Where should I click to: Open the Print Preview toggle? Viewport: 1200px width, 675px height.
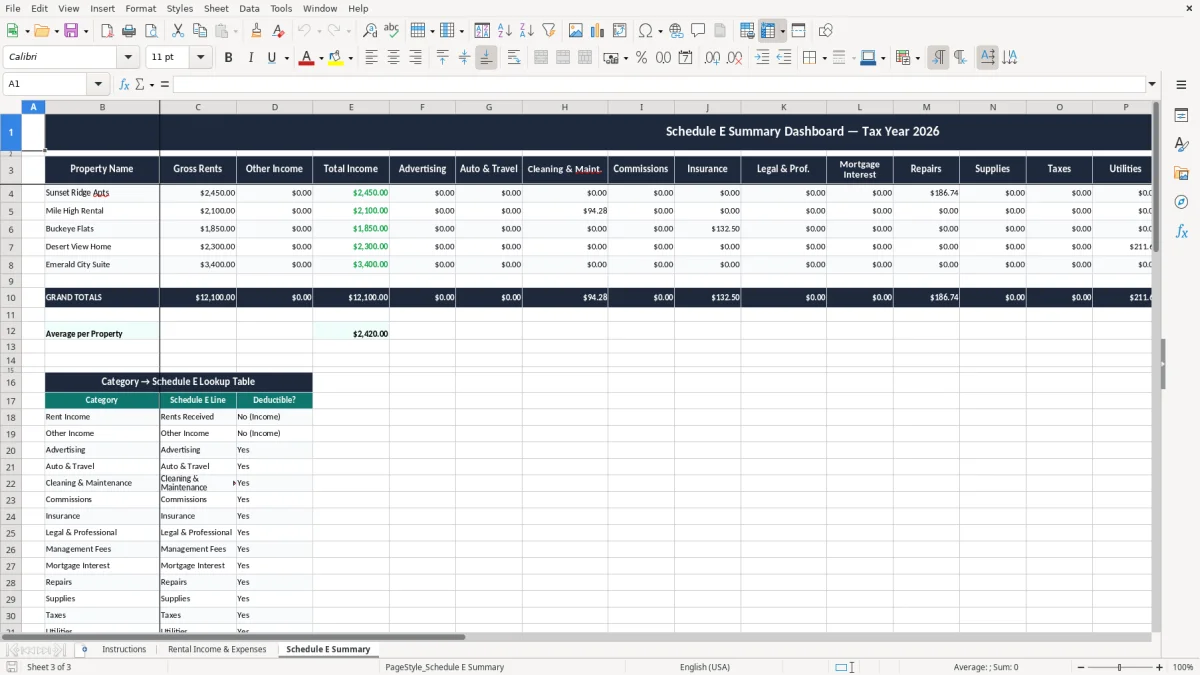click(x=150, y=31)
